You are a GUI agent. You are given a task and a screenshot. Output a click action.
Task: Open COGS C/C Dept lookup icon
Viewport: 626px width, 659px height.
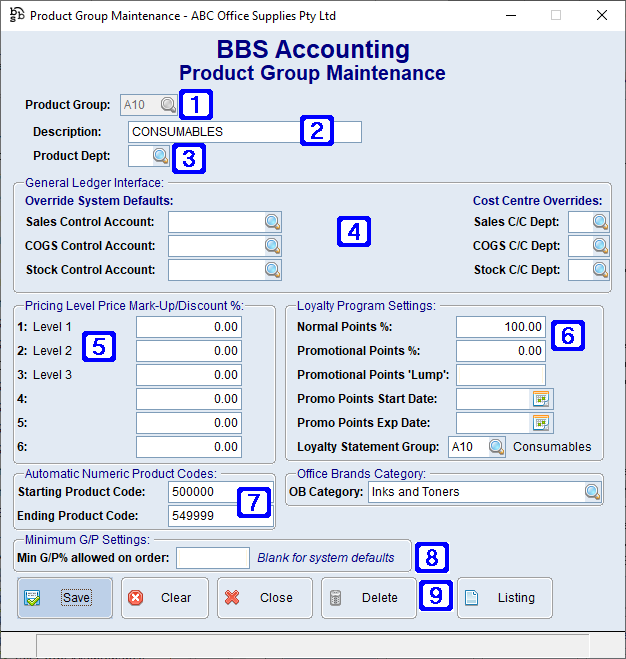tap(600, 246)
